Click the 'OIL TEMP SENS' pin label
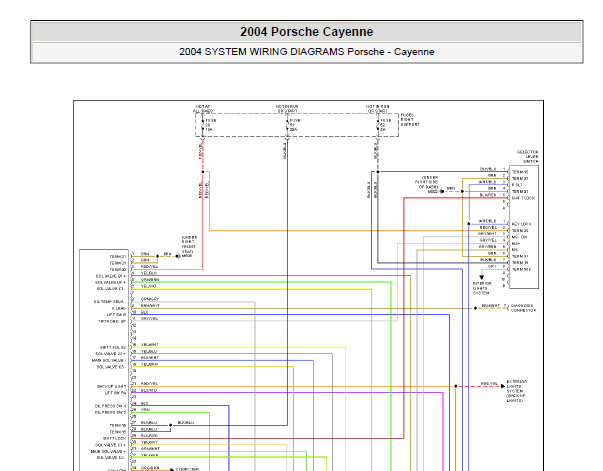 point(110,302)
